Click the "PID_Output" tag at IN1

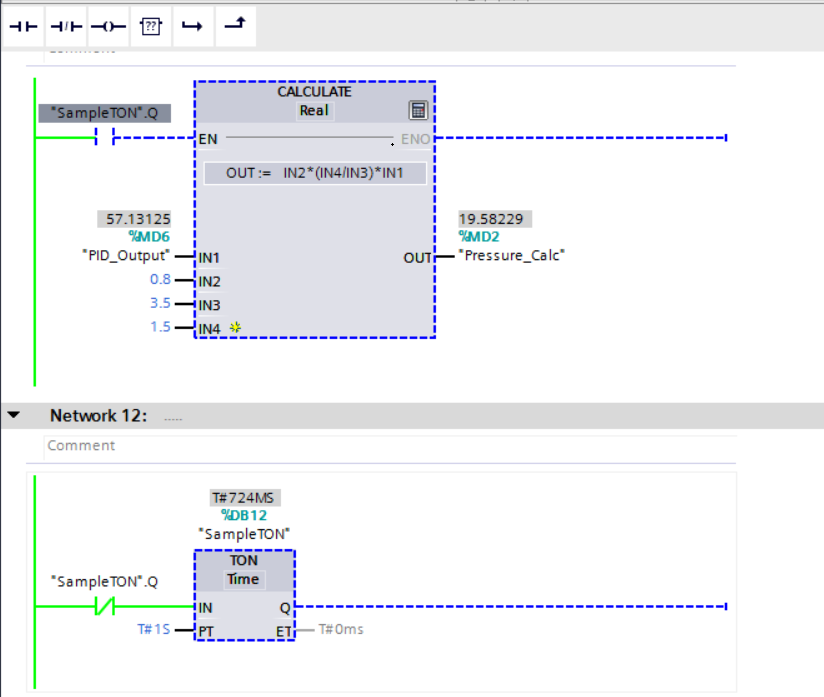pos(126,256)
